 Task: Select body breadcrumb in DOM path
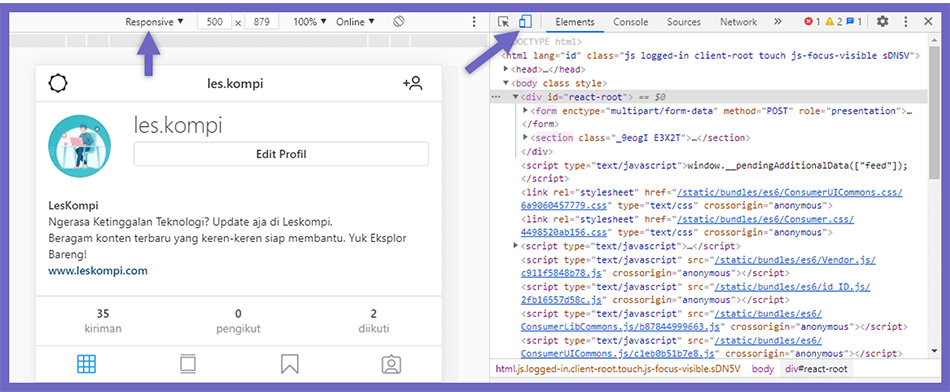763,368
